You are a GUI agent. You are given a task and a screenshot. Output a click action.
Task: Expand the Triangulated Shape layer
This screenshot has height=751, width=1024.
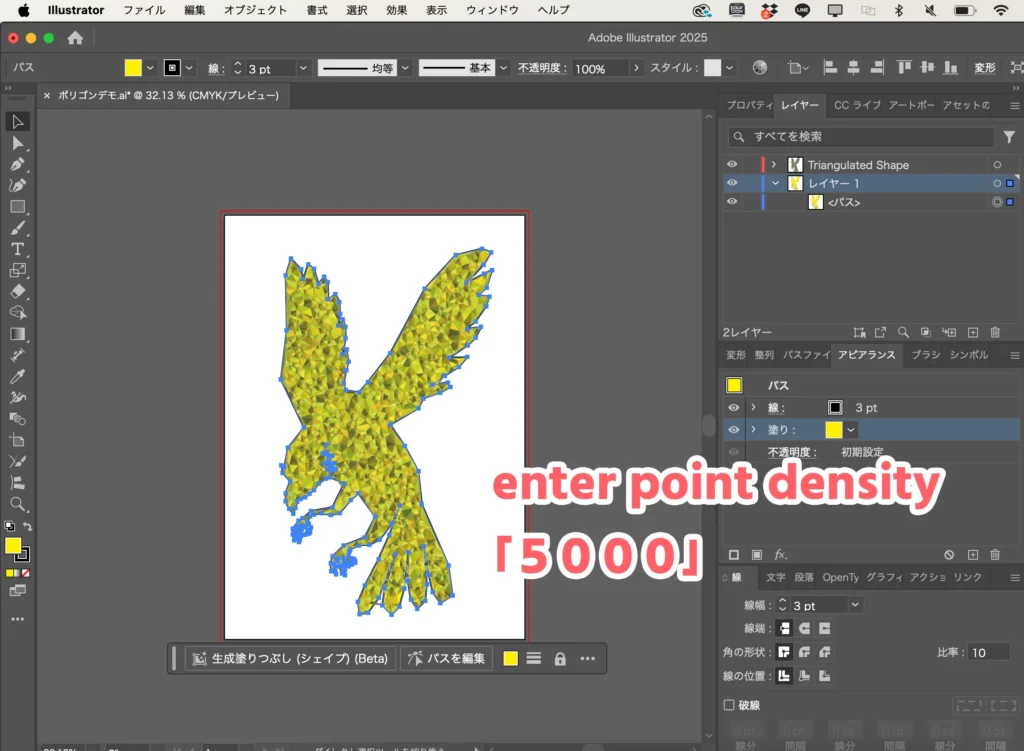tap(773, 165)
